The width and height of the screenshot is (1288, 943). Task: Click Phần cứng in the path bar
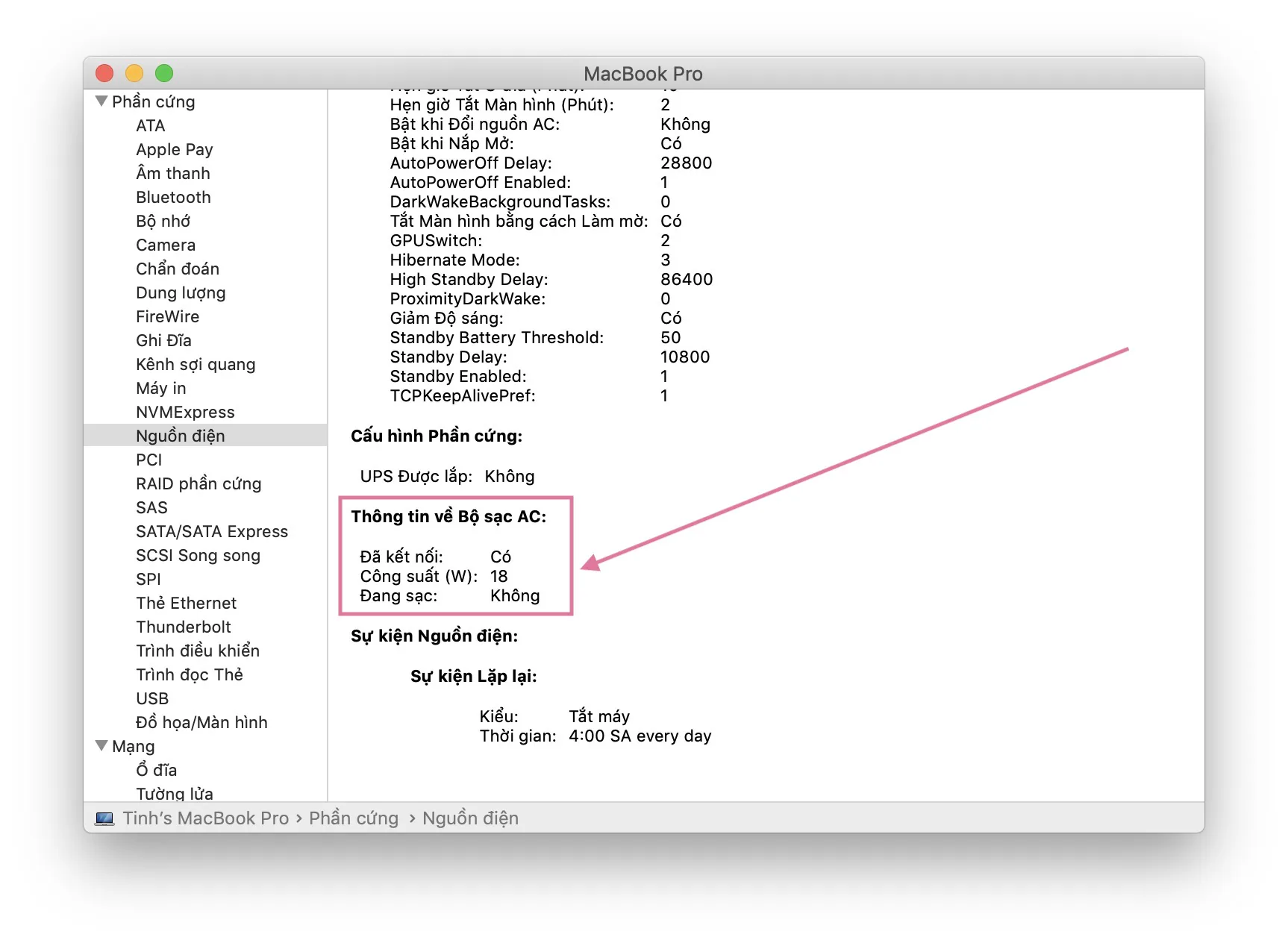coord(354,818)
